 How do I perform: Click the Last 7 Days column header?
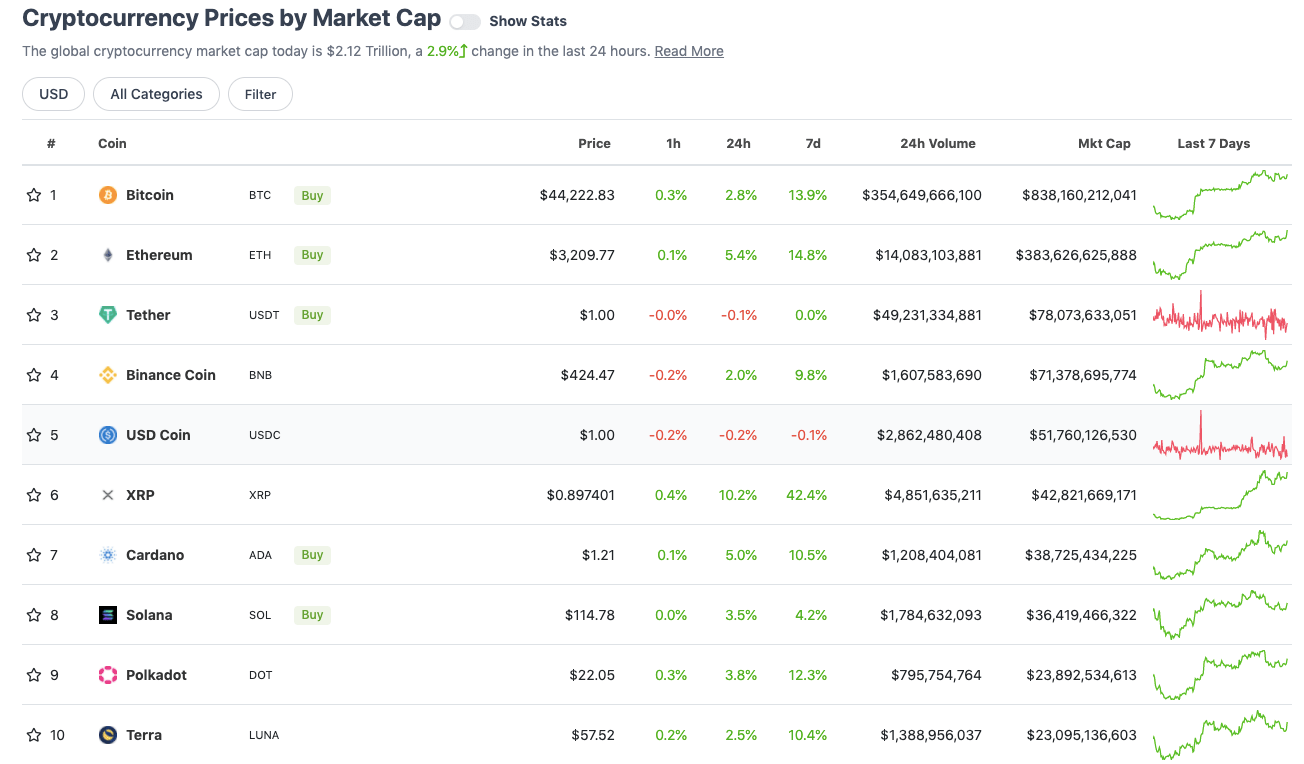tap(1214, 143)
